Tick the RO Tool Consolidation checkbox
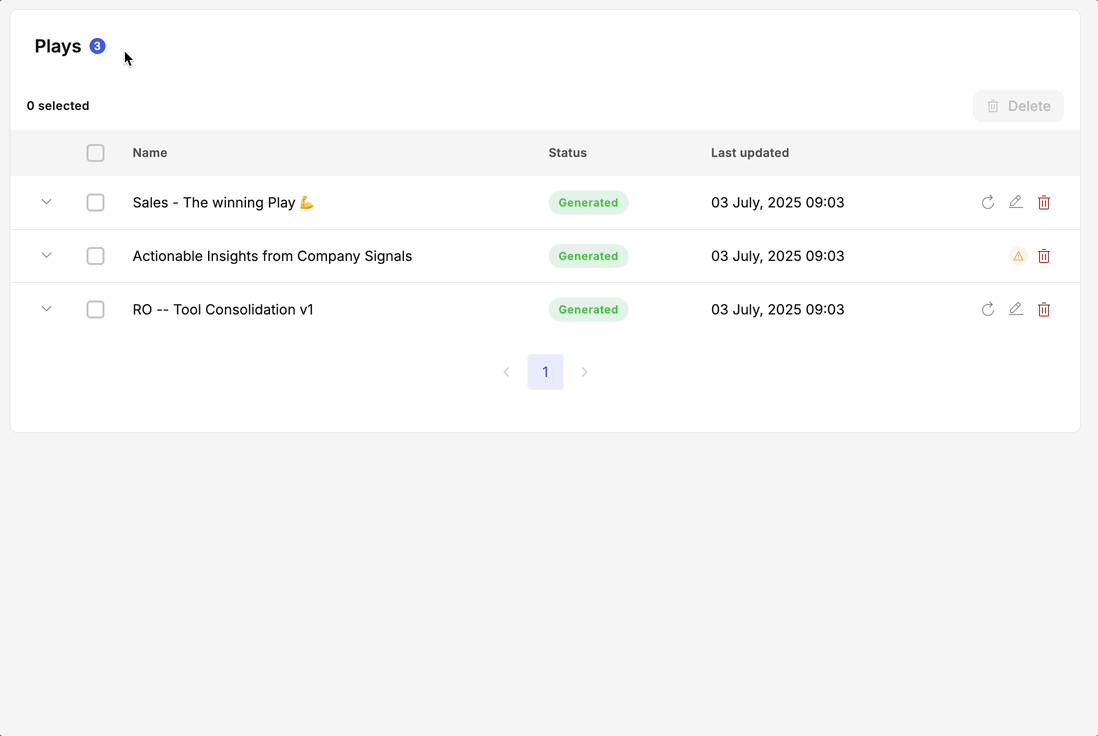Viewport: 1098px width, 736px height. (x=95, y=310)
